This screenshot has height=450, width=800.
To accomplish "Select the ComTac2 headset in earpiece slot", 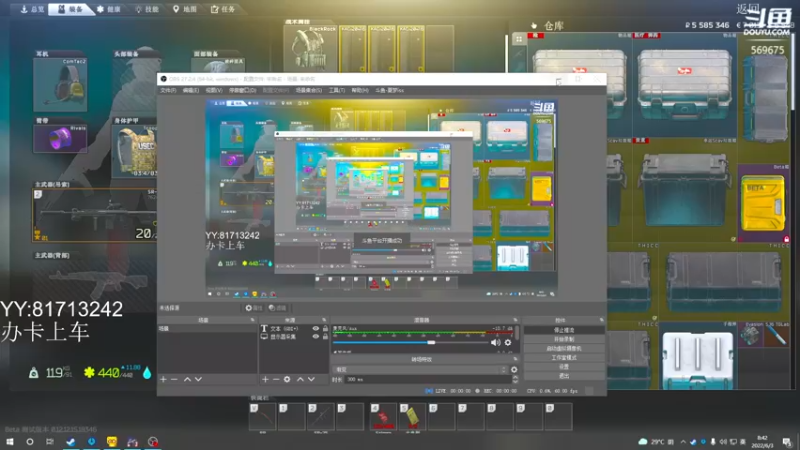I will 60,85.
